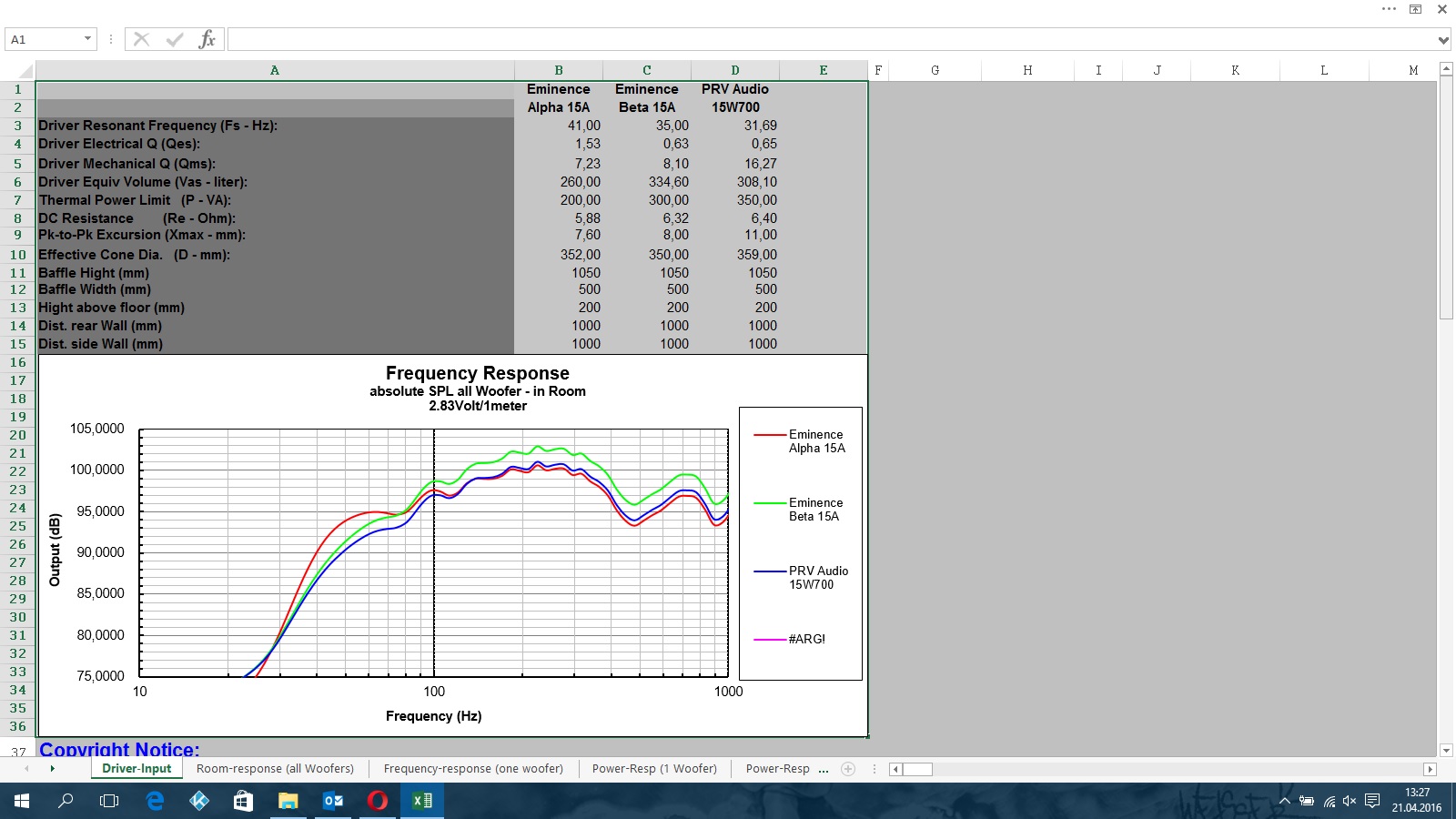The image size is (1456, 819).
Task: Launch Microsoft Edge from taskbar
Action: pos(155,801)
